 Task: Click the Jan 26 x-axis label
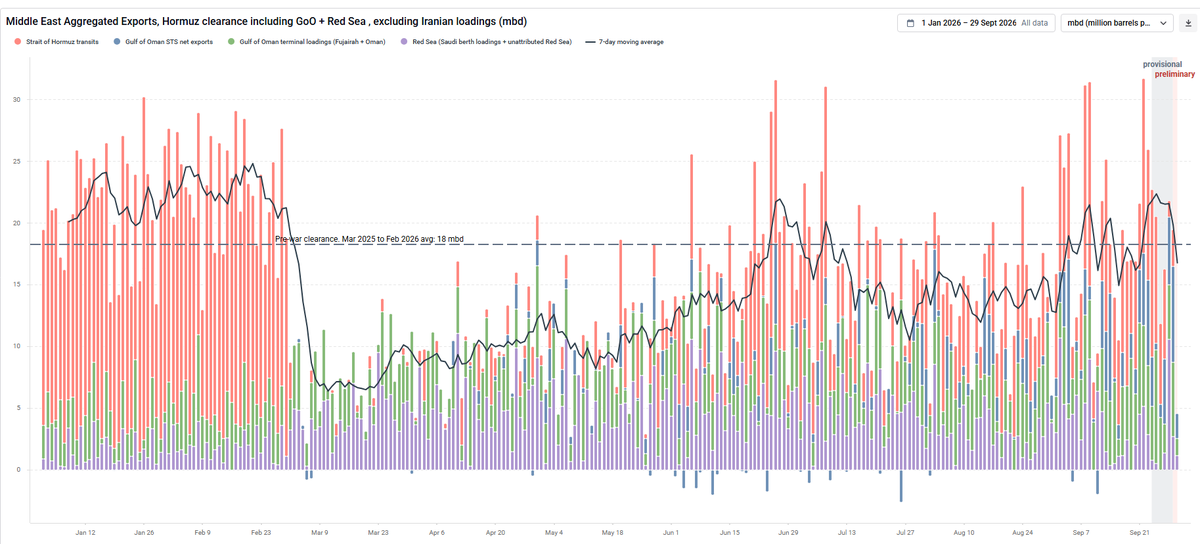144,534
